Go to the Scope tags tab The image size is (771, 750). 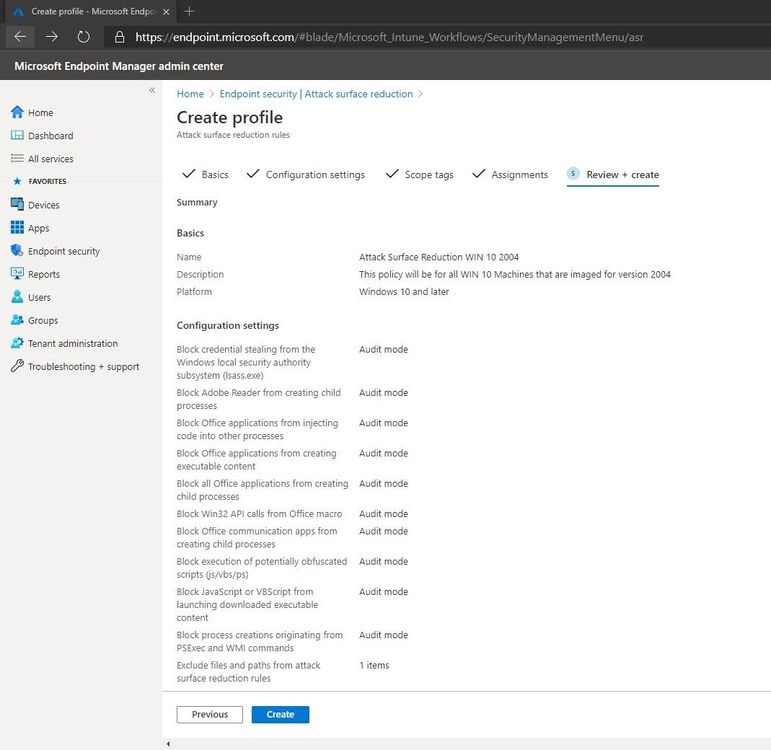429,175
